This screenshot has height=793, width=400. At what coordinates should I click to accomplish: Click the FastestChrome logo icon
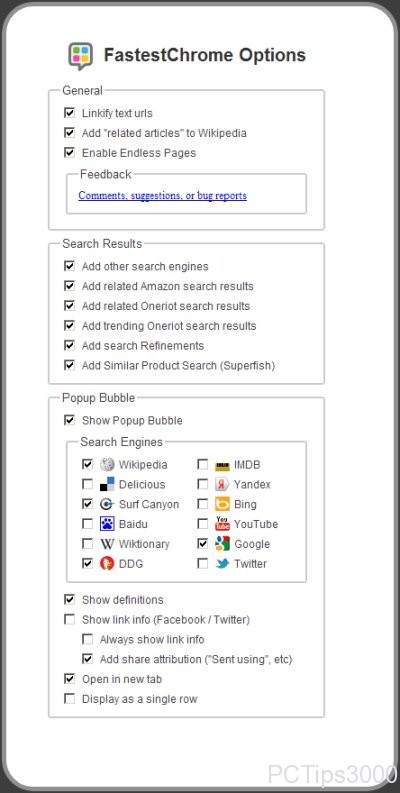click(x=81, y=56)
